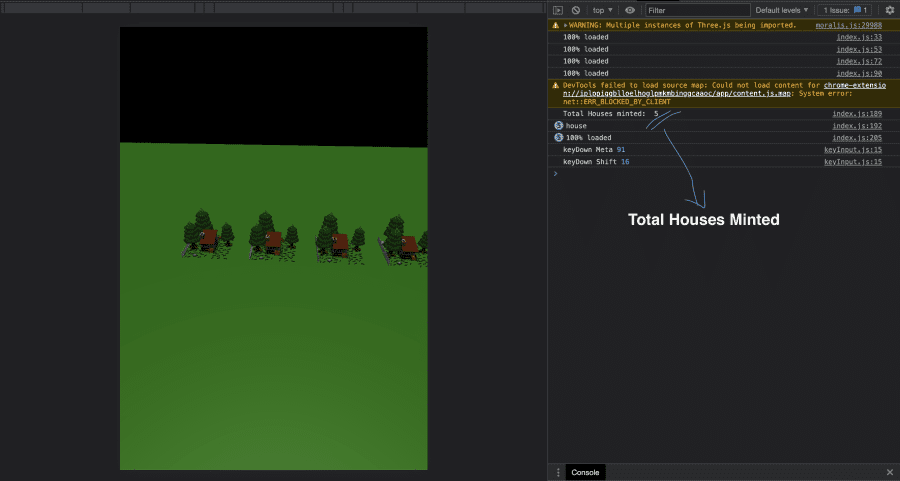The height and width of the screenshot is (481, 900).
Task: Open the index.js:33 source link
Action: (x=859, y=37)
